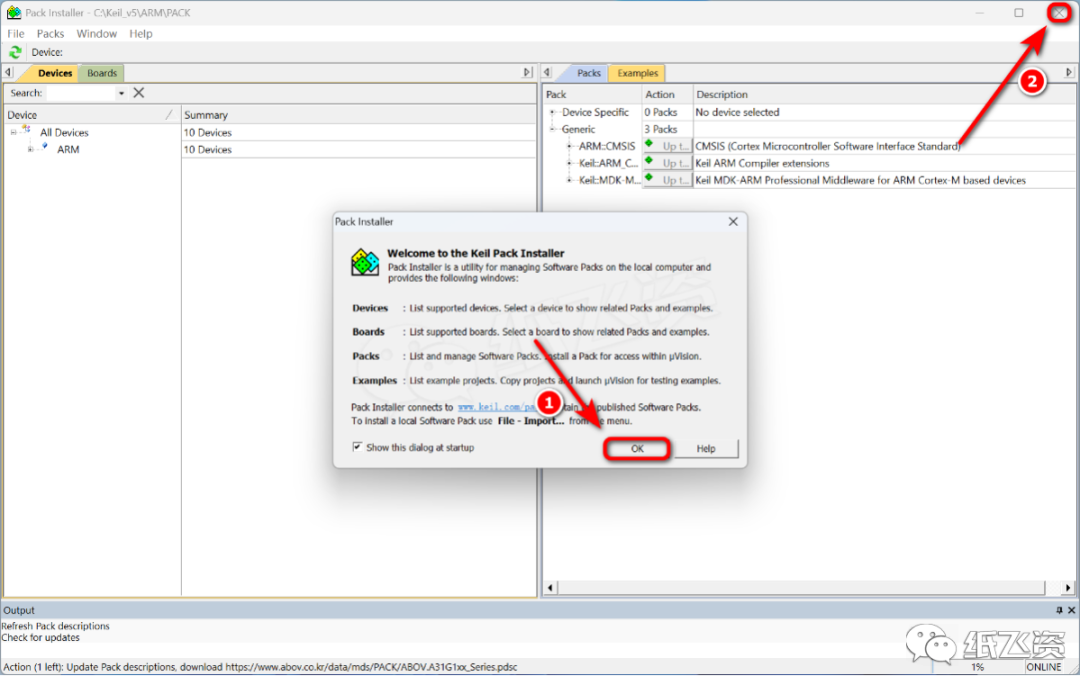Open the www.keil.com link in dialog
The image size is (1080, 676).
pos(496,407)
